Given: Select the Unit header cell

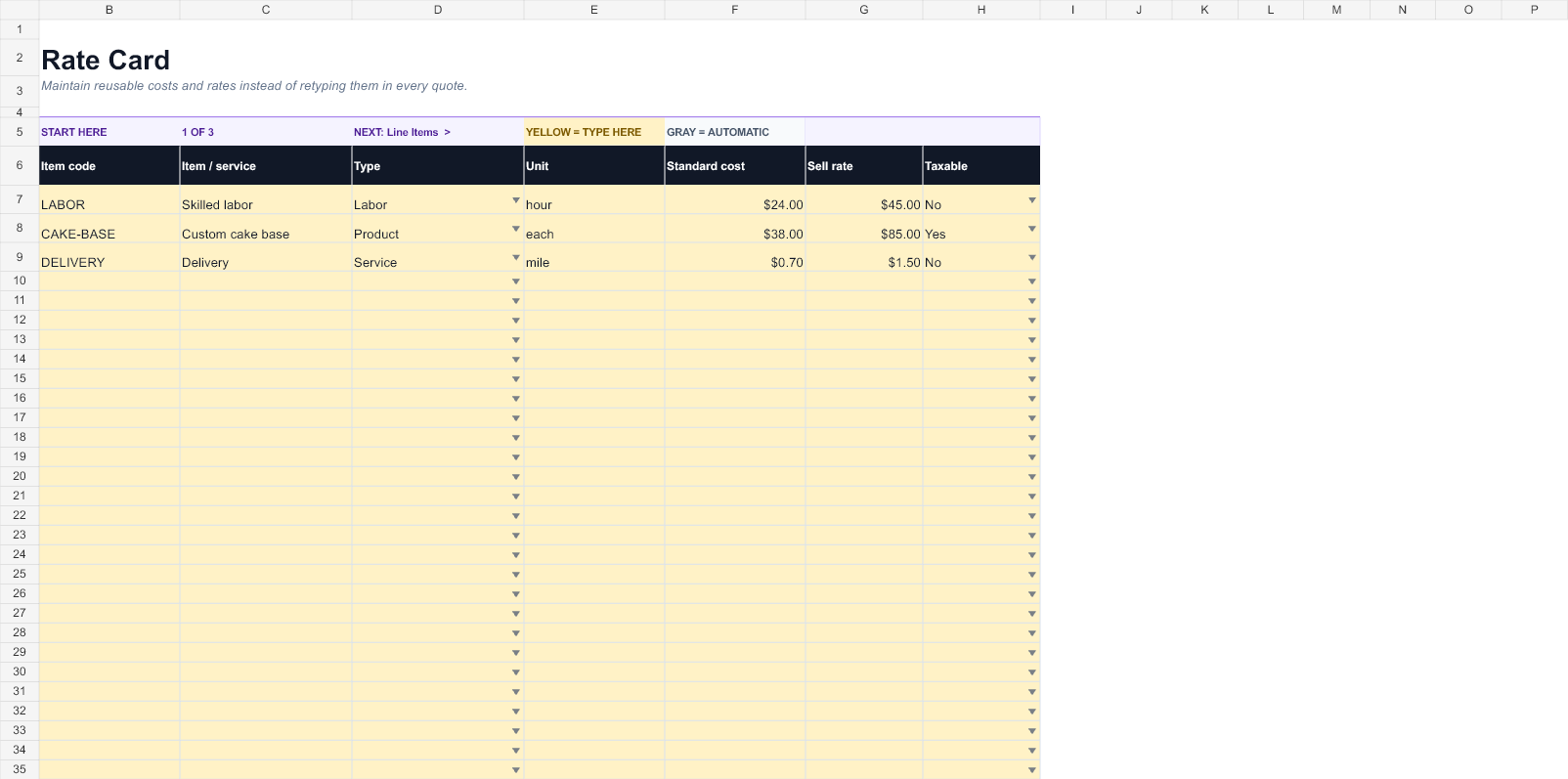Looking at the screenshot, I should coord(594,165).
